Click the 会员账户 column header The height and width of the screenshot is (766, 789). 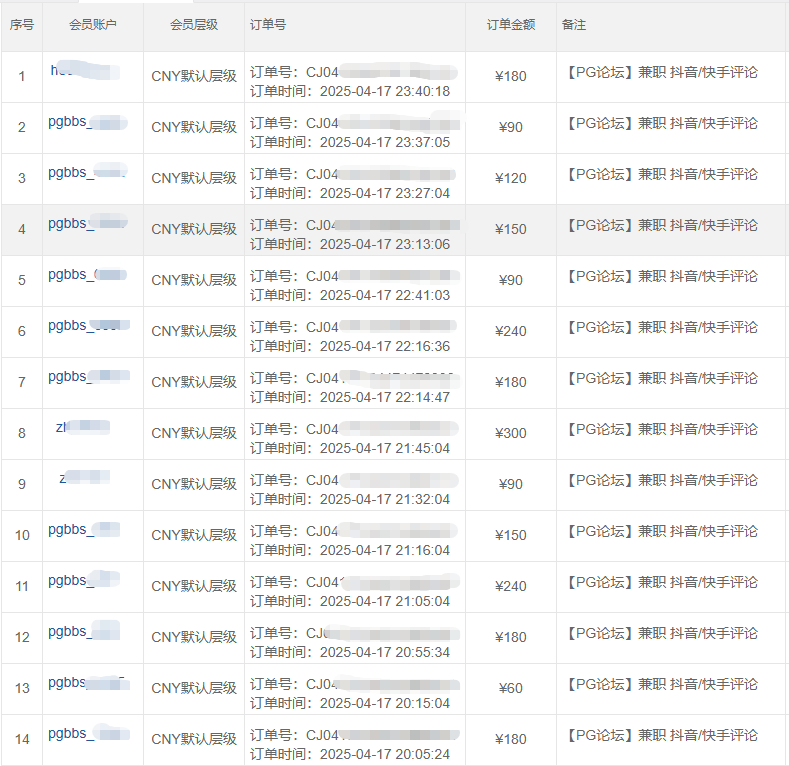point(92,25)
